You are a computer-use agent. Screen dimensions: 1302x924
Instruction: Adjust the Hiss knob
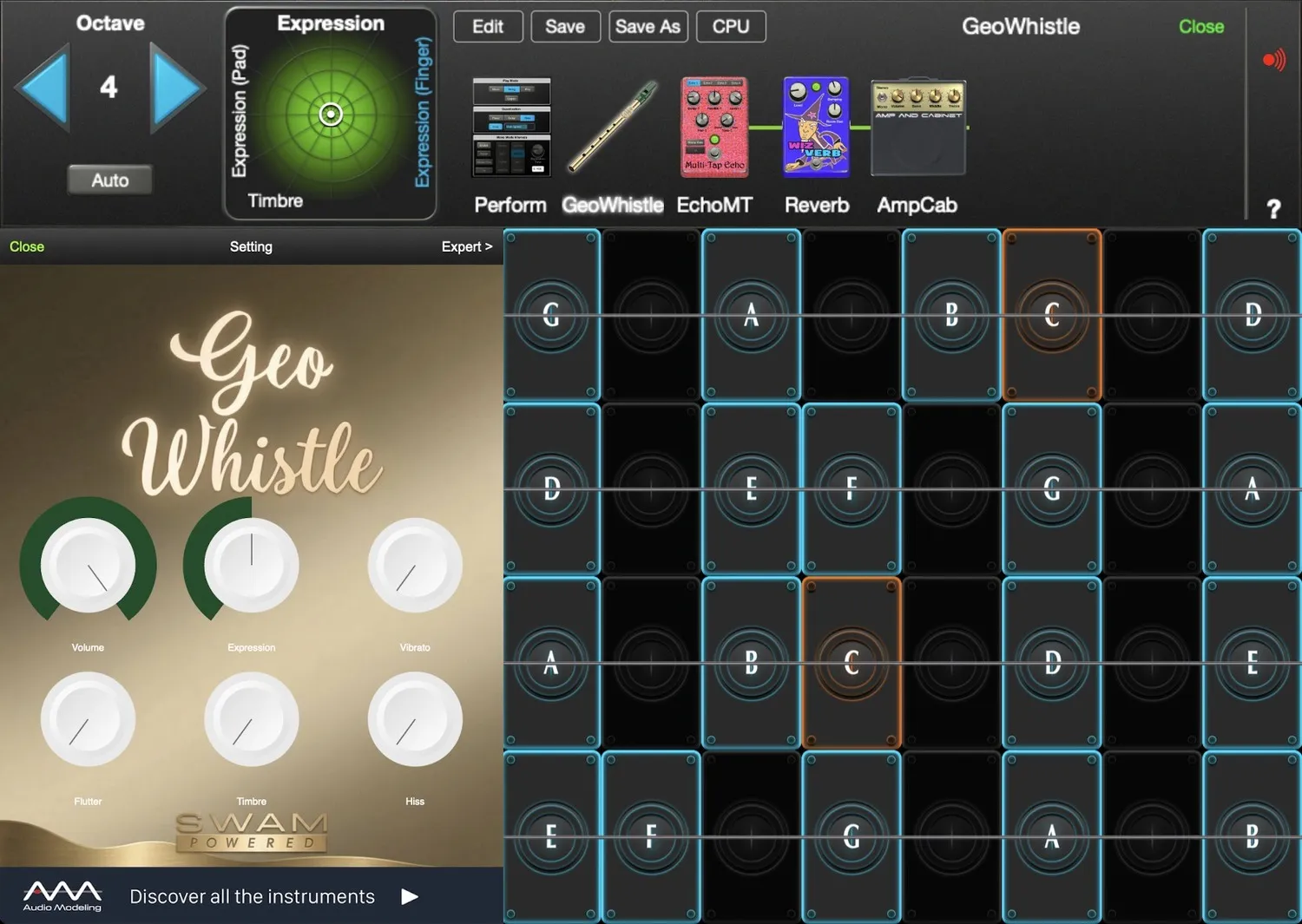click(415, 719)
